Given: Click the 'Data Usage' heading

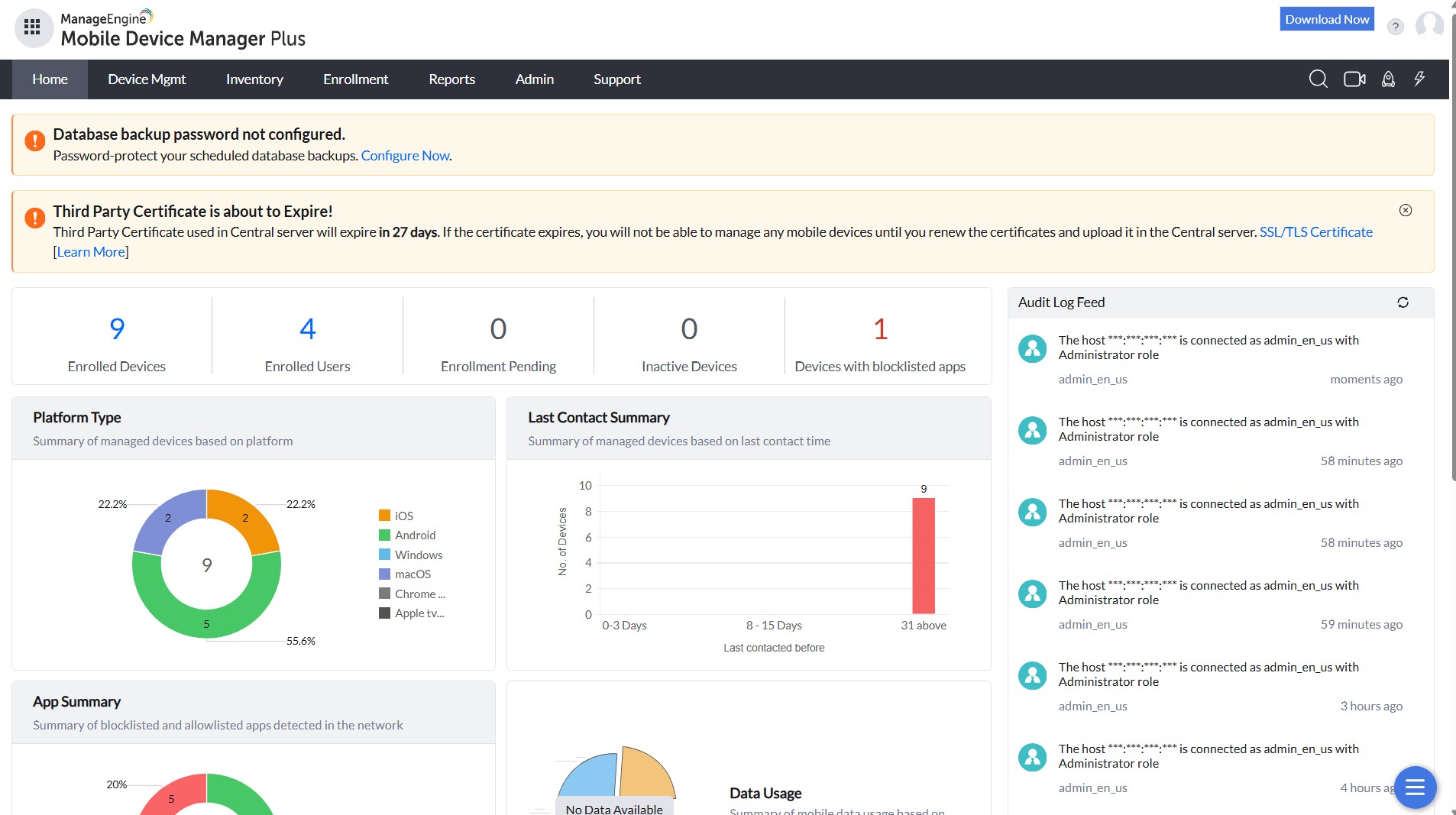Looking at the screenshot, I should [765, 793].
